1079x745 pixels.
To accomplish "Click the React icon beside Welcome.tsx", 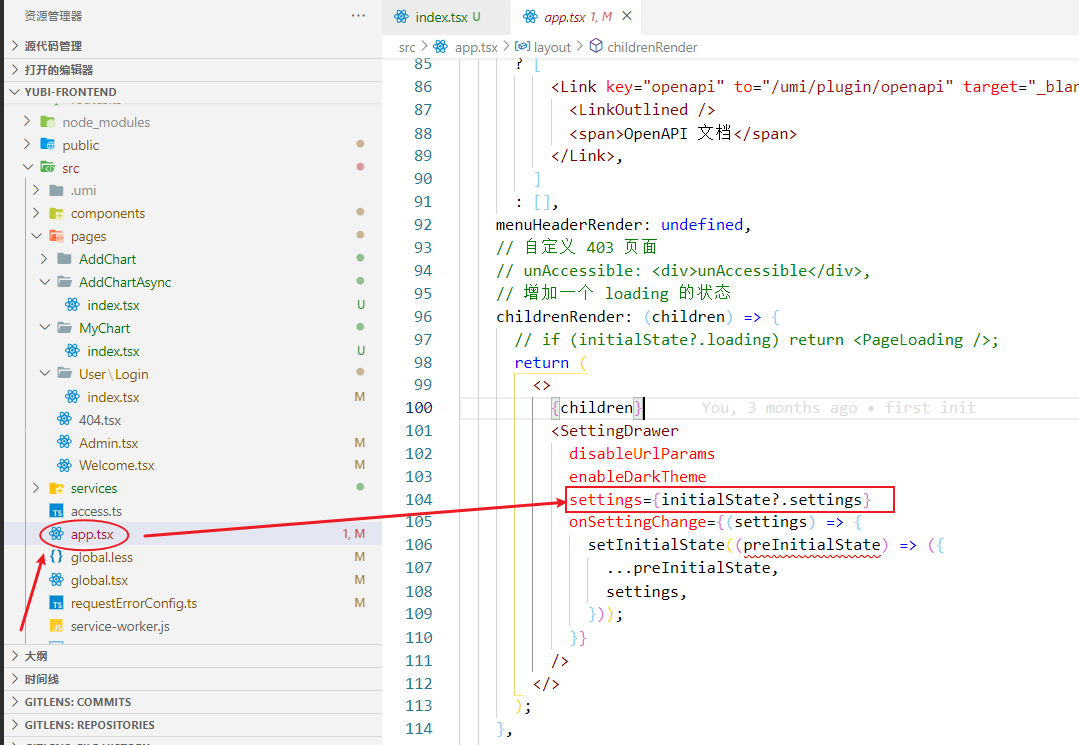I will [65, 465].
